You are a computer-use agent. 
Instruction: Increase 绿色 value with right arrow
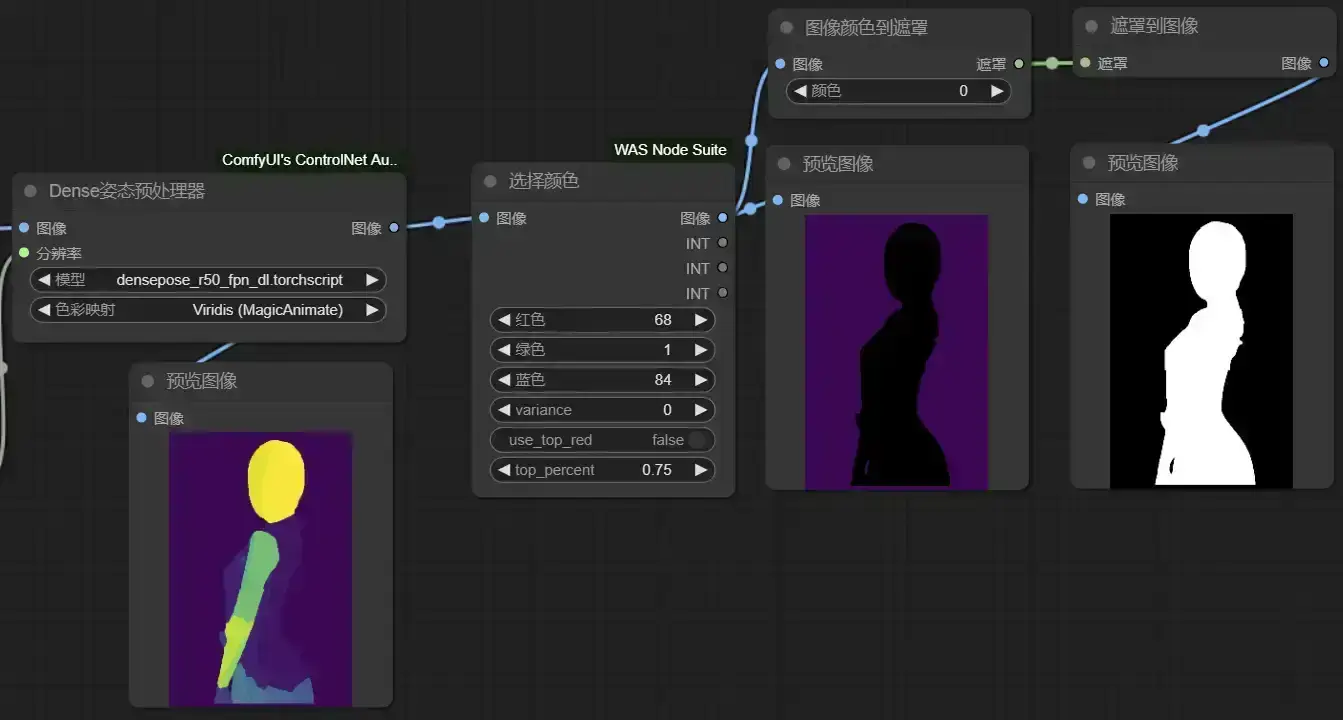(701, 350)
